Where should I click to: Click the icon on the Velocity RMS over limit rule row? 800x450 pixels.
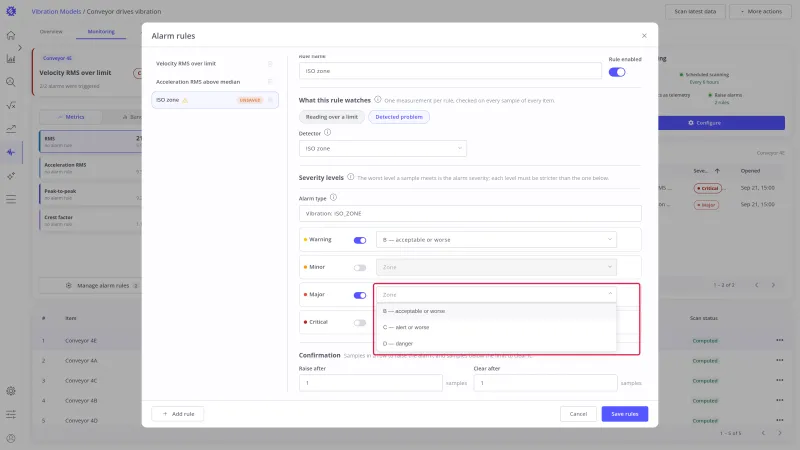point(270,64)
